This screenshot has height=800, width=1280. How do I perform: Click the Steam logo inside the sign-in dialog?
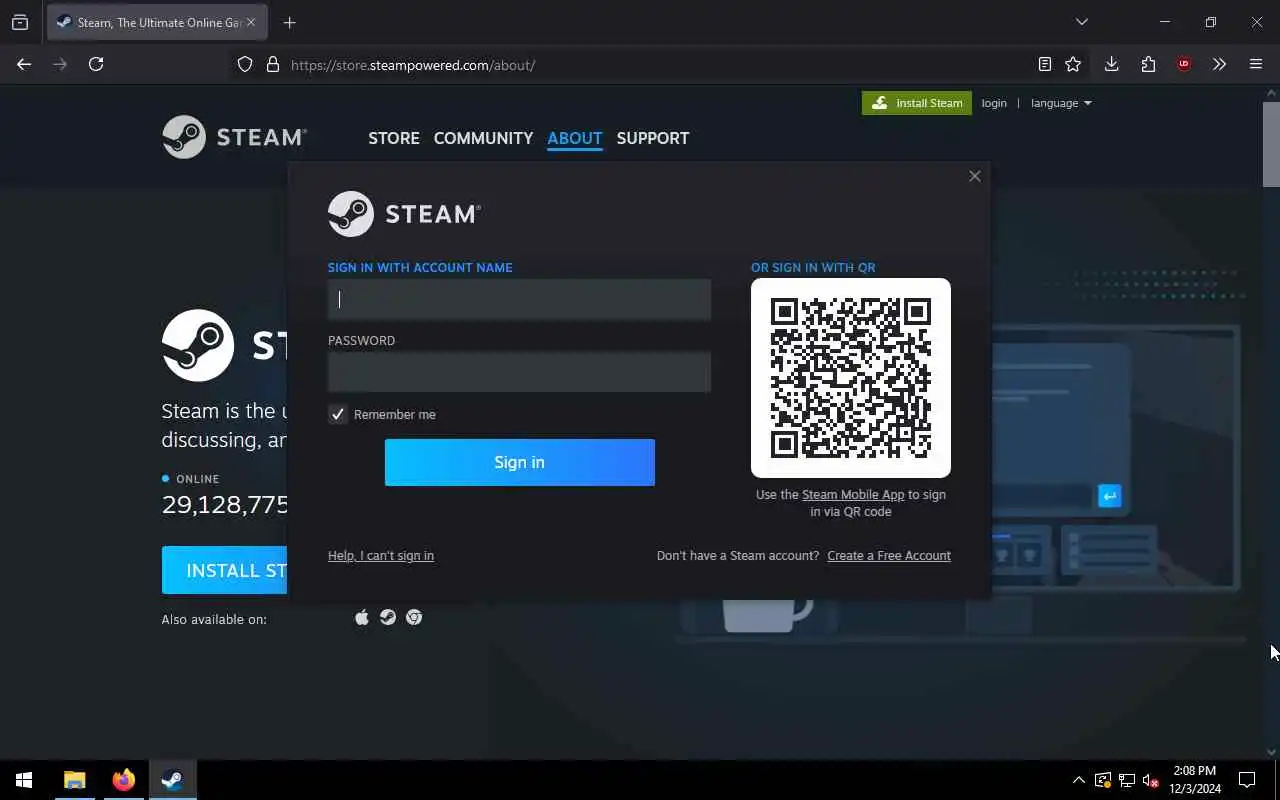(x=404, y=214)
